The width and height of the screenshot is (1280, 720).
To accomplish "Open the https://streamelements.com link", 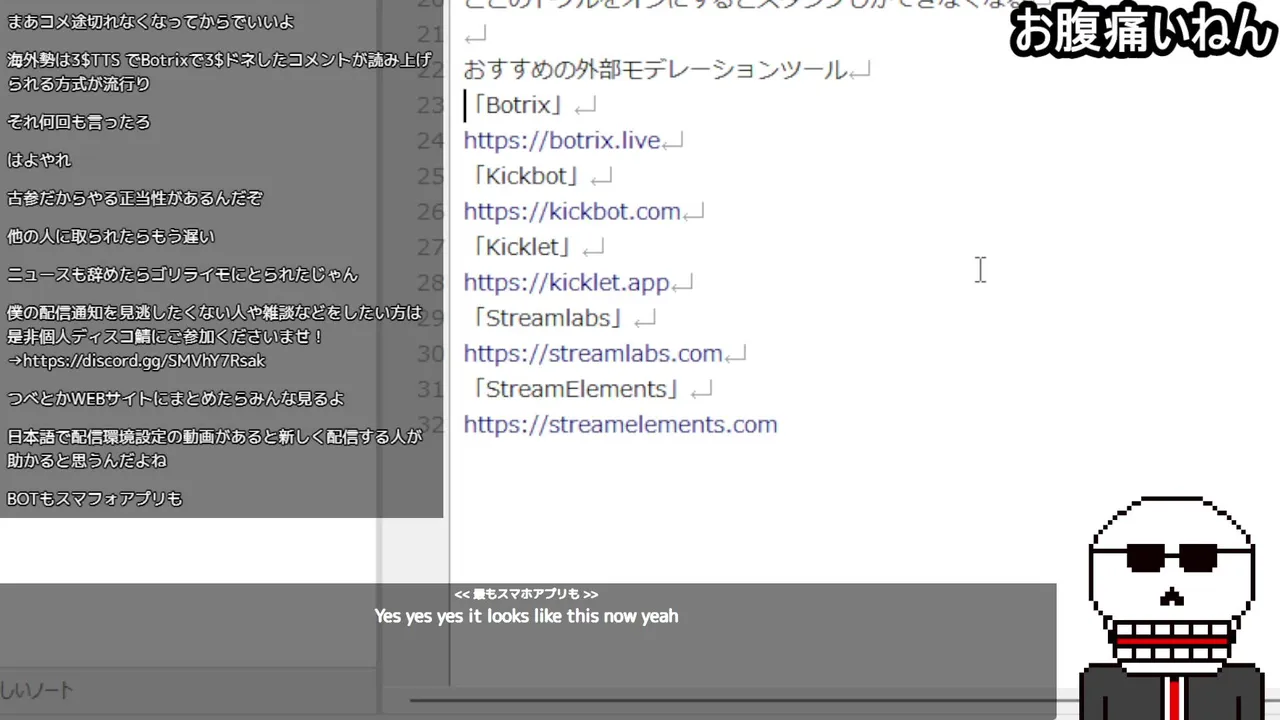I will (x=620, y=424).
